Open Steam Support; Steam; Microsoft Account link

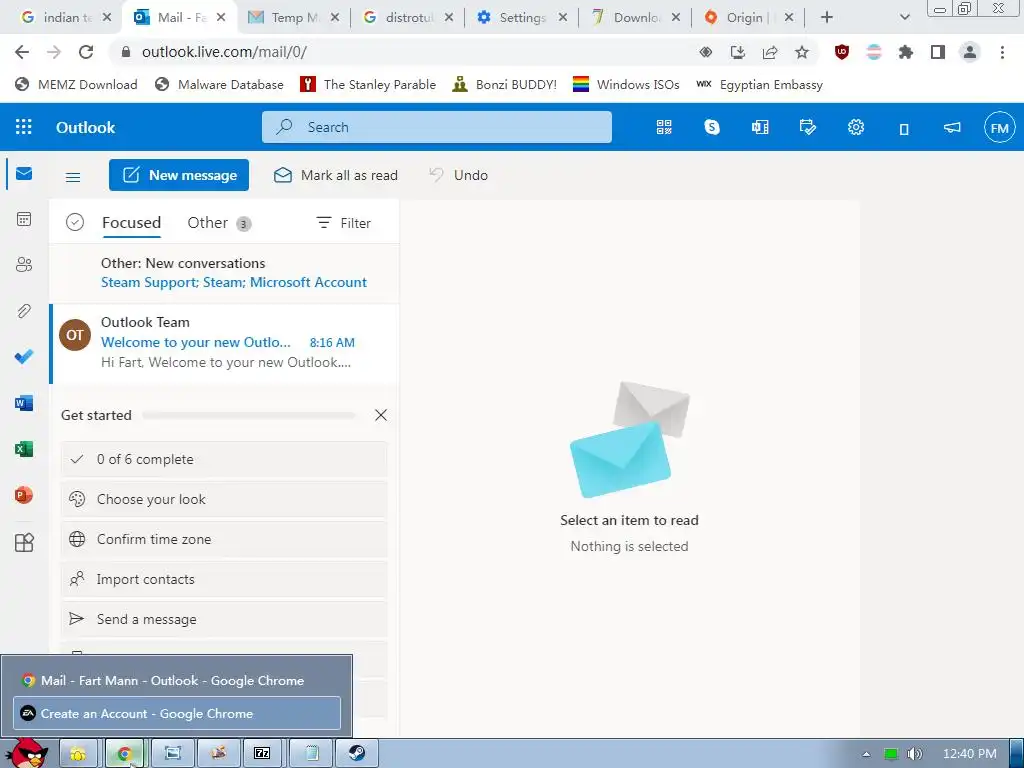(234, 282)
